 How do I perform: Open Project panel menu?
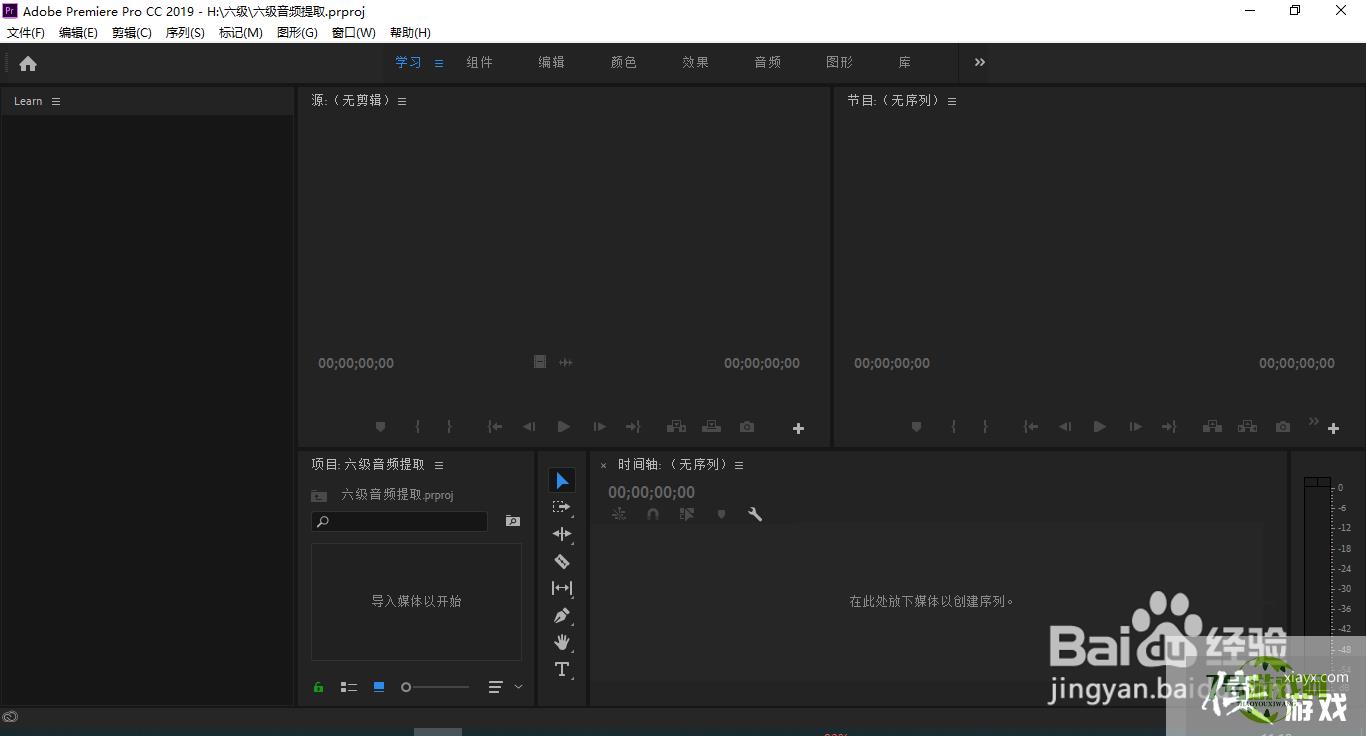coord(439,465)
